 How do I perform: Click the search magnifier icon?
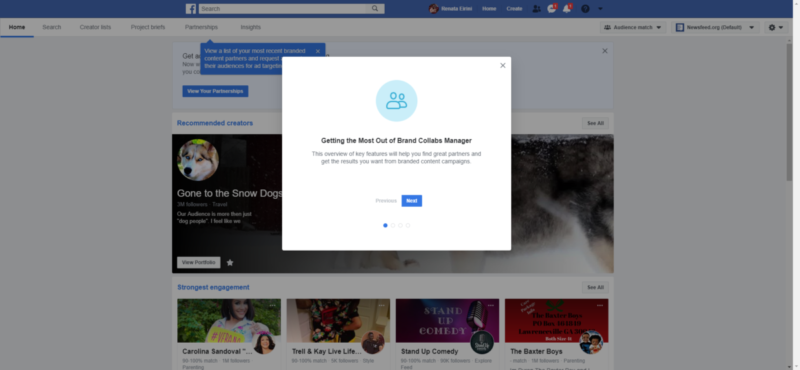click(375, 9)
